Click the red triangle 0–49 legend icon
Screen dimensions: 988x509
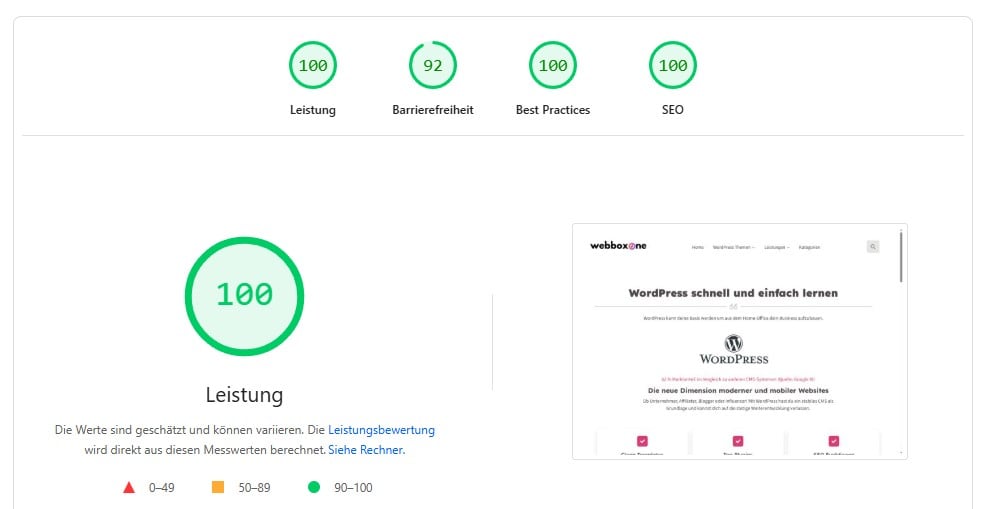tap(128, 487)
